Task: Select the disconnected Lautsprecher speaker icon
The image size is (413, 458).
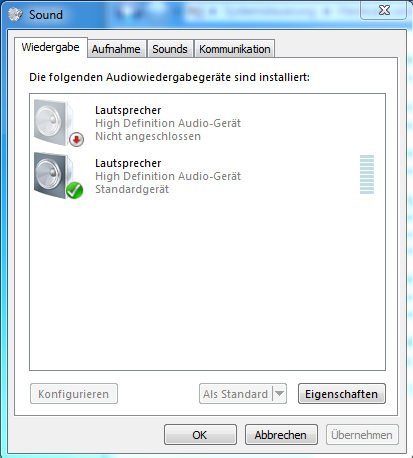Action: click(58, 123)
